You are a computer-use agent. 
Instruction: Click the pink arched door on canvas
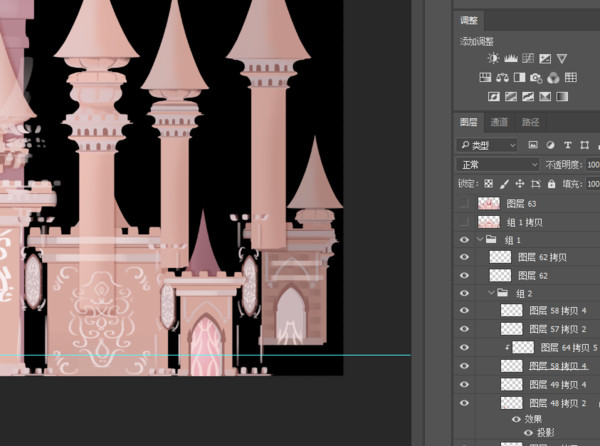coord(206,345)
